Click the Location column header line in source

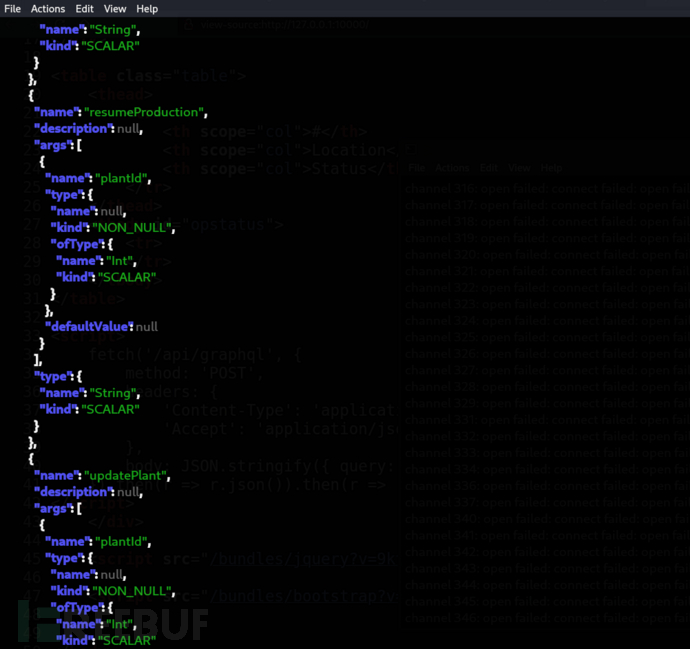[280, 150]
